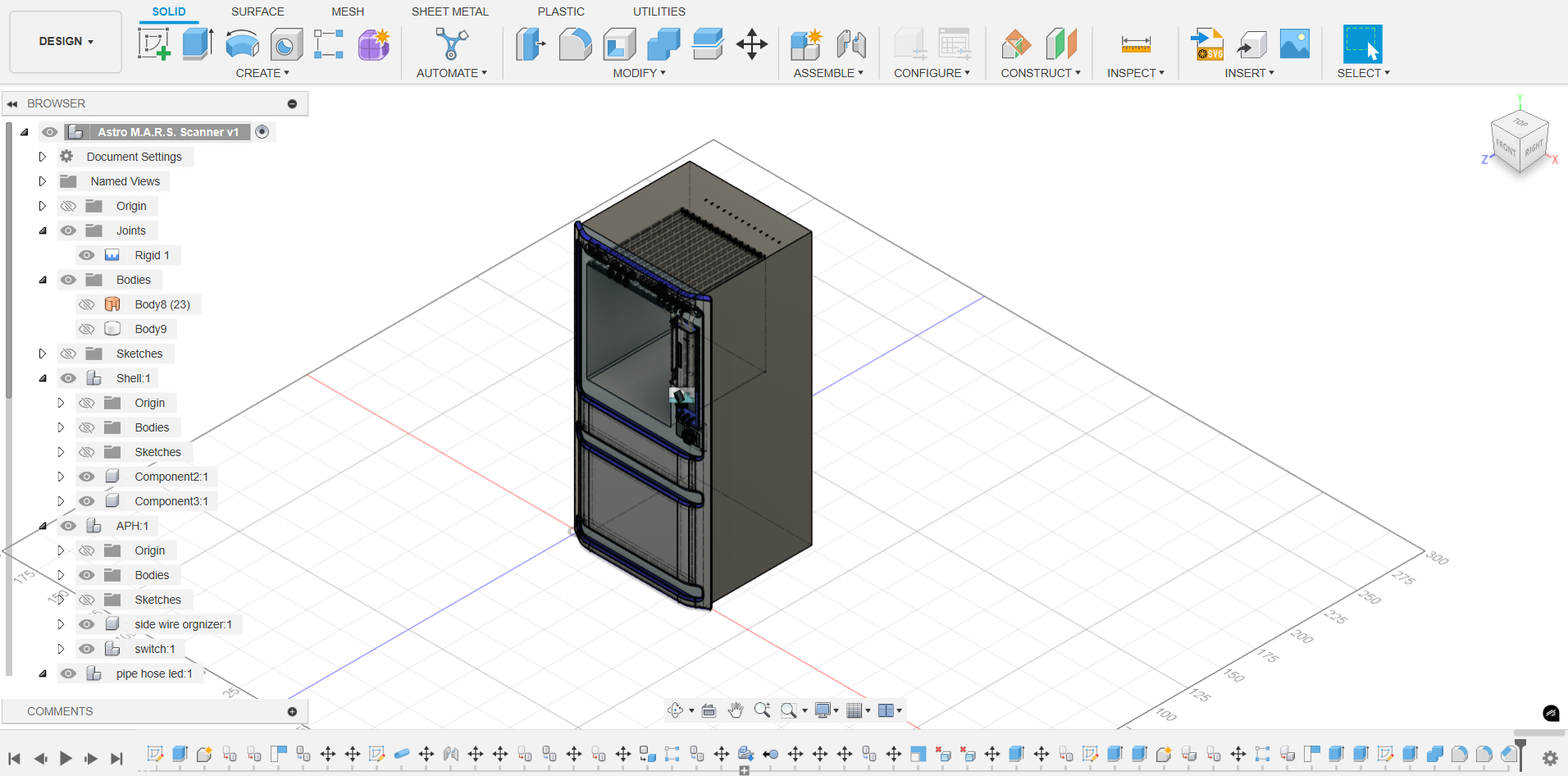Select the Create Sketch tool
Screen dimensions: 1568x776
pyautogui.click(x=153, y=44)
